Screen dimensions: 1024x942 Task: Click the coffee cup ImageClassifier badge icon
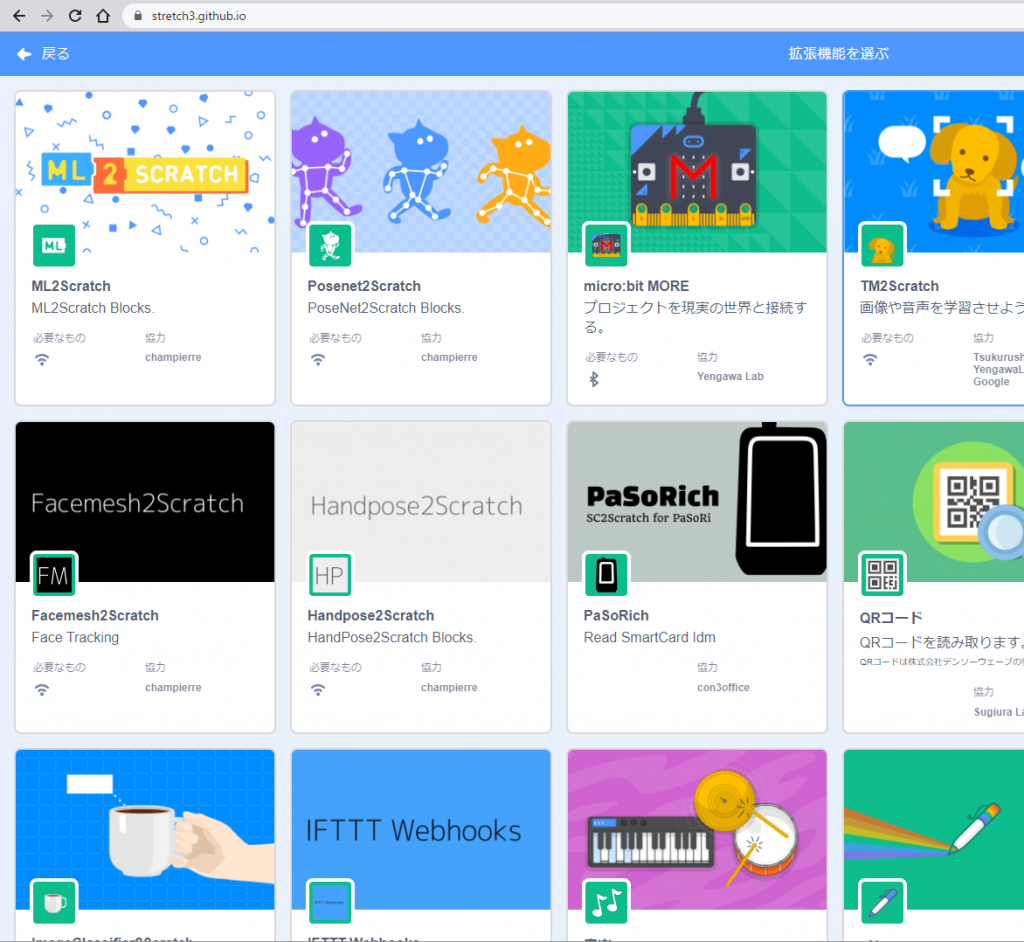click(x=54, y=903)
